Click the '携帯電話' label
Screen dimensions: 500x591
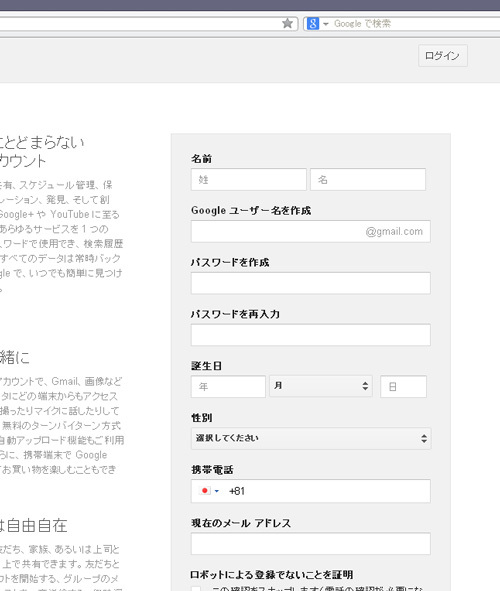[x=212, y=470]
